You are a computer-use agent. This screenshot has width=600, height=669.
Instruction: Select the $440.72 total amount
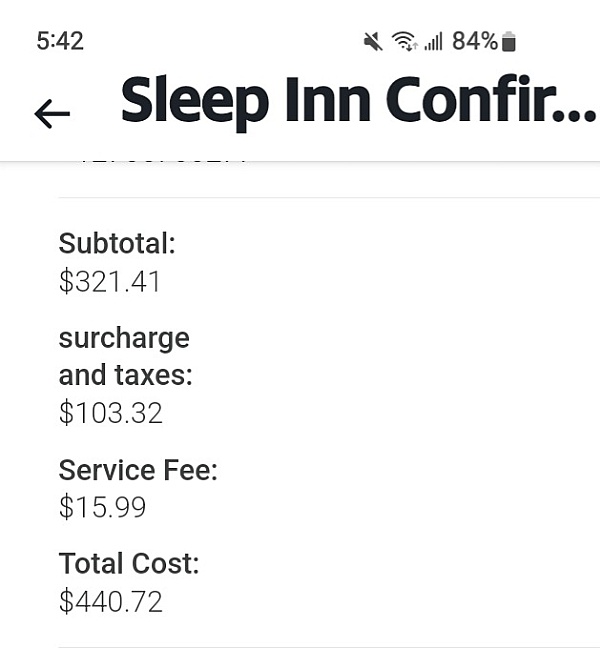111,602
